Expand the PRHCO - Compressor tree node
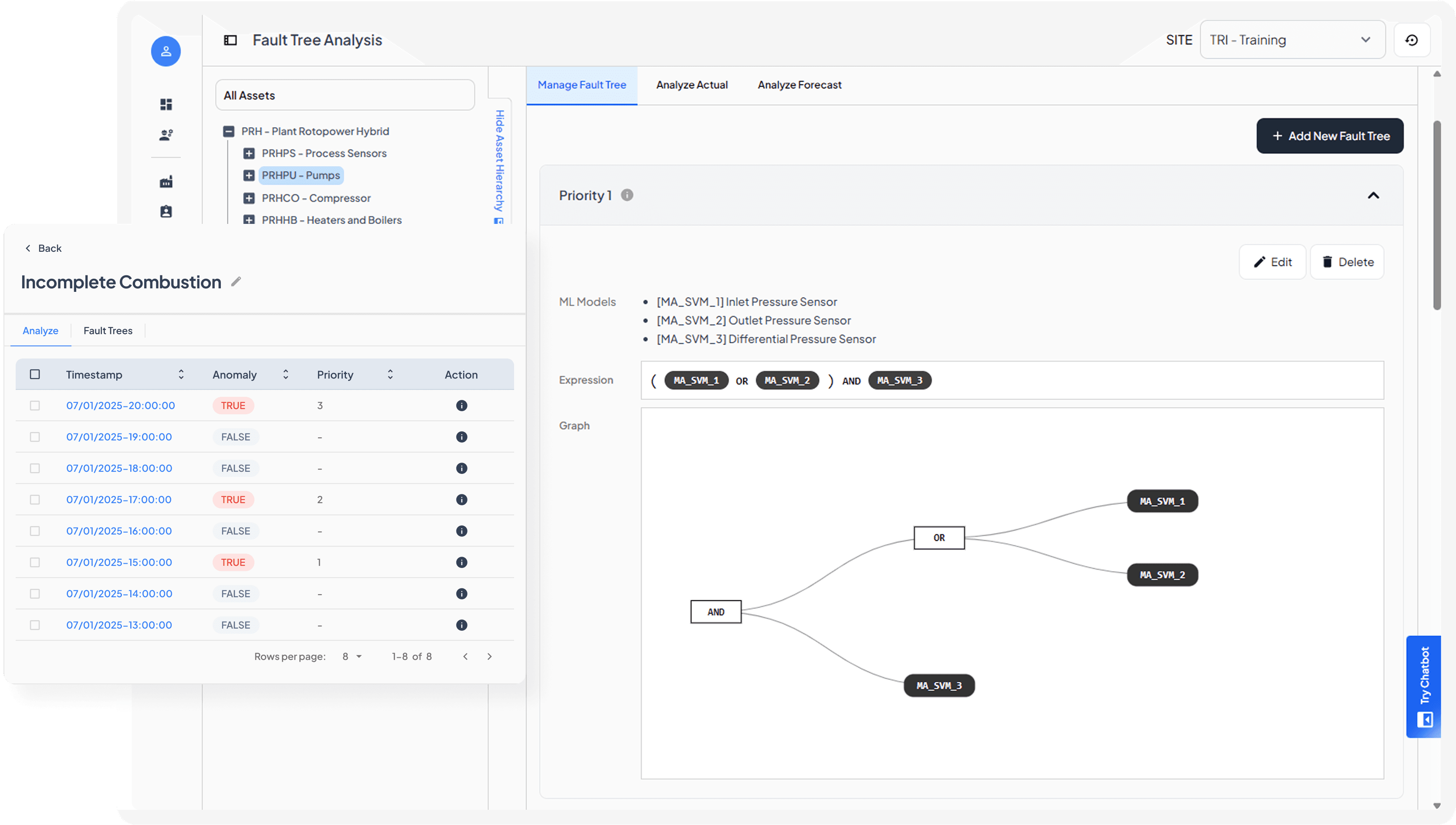Viewport: 1456px width, 825px height. [x=249, y=198]
